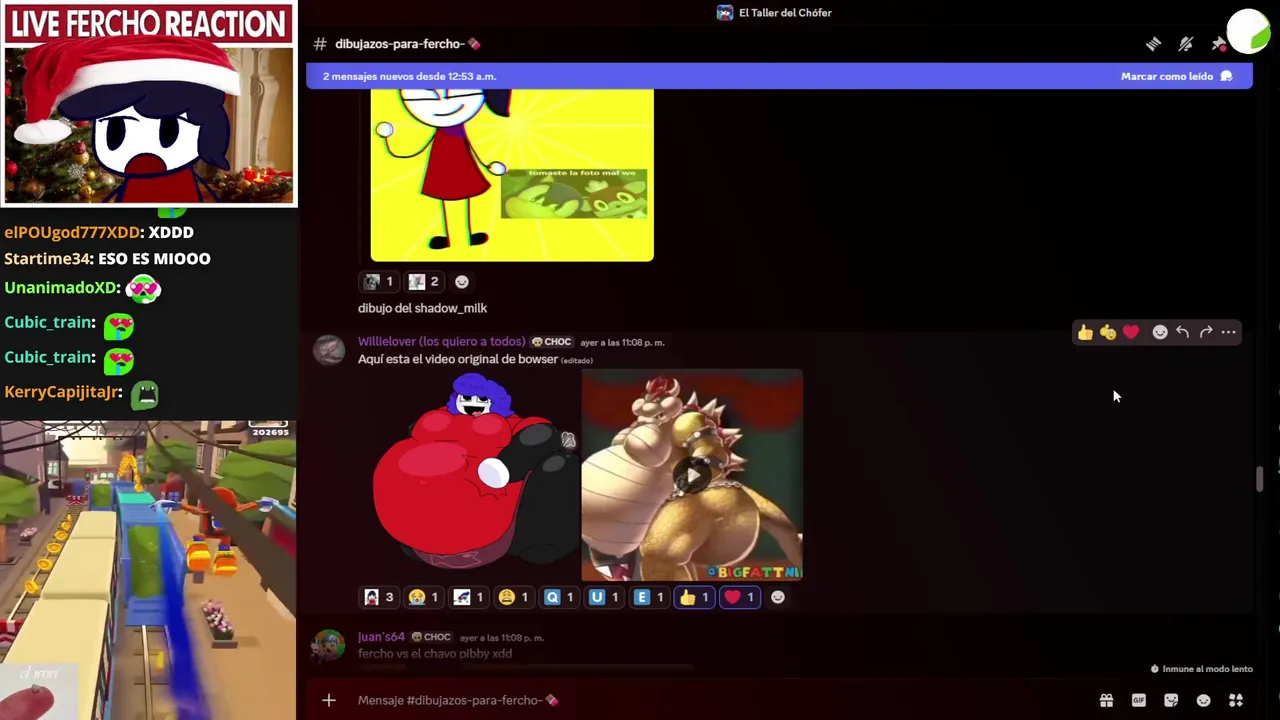1280x720 pixels.
Task: Toggle first reaction under yellow drawing
Action: [x=379, y=282]
